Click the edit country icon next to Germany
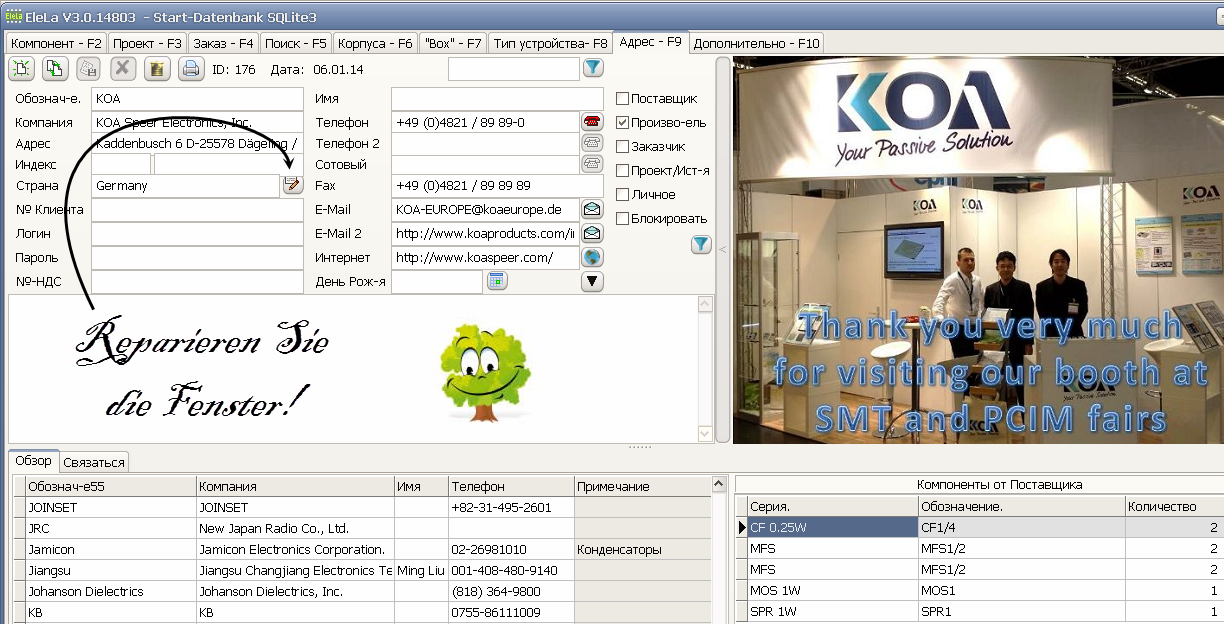This screenshot has width=1224, height=624. click(292, 185)
